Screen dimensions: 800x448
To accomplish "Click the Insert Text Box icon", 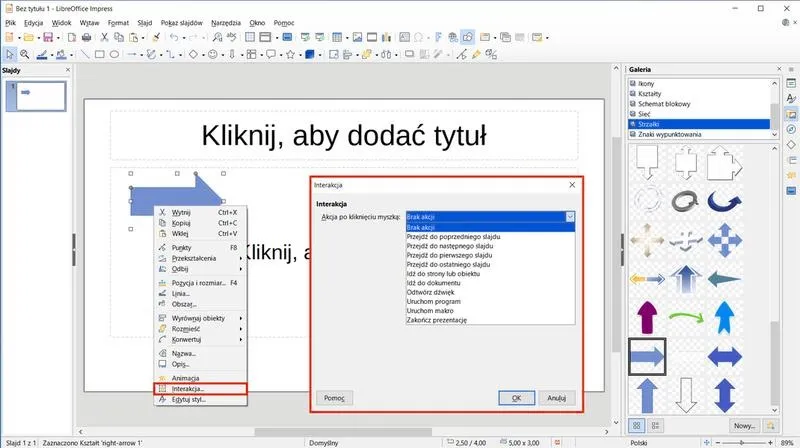I will [404, 37].
